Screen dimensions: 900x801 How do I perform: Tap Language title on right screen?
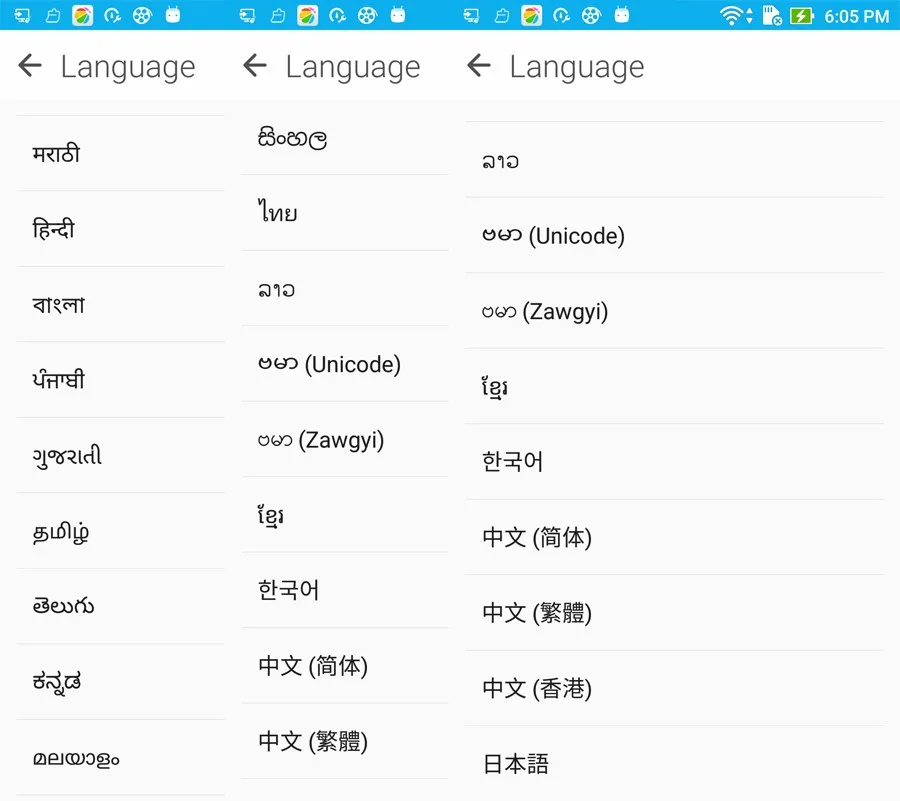[577, 68]
